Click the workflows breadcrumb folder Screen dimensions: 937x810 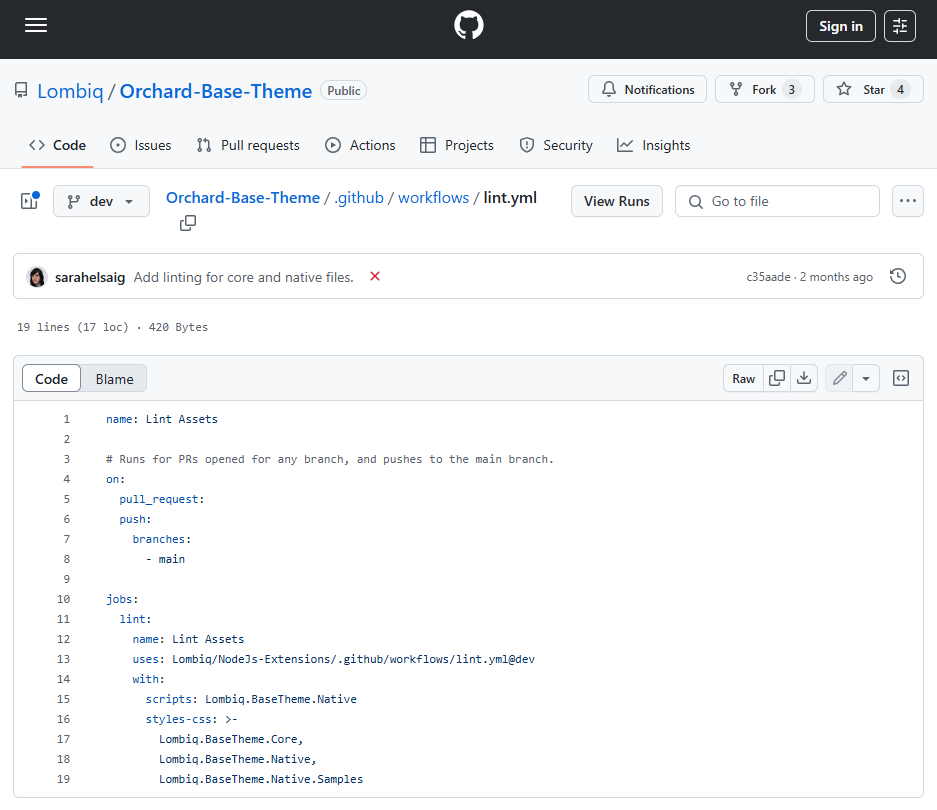coord(433,198)
